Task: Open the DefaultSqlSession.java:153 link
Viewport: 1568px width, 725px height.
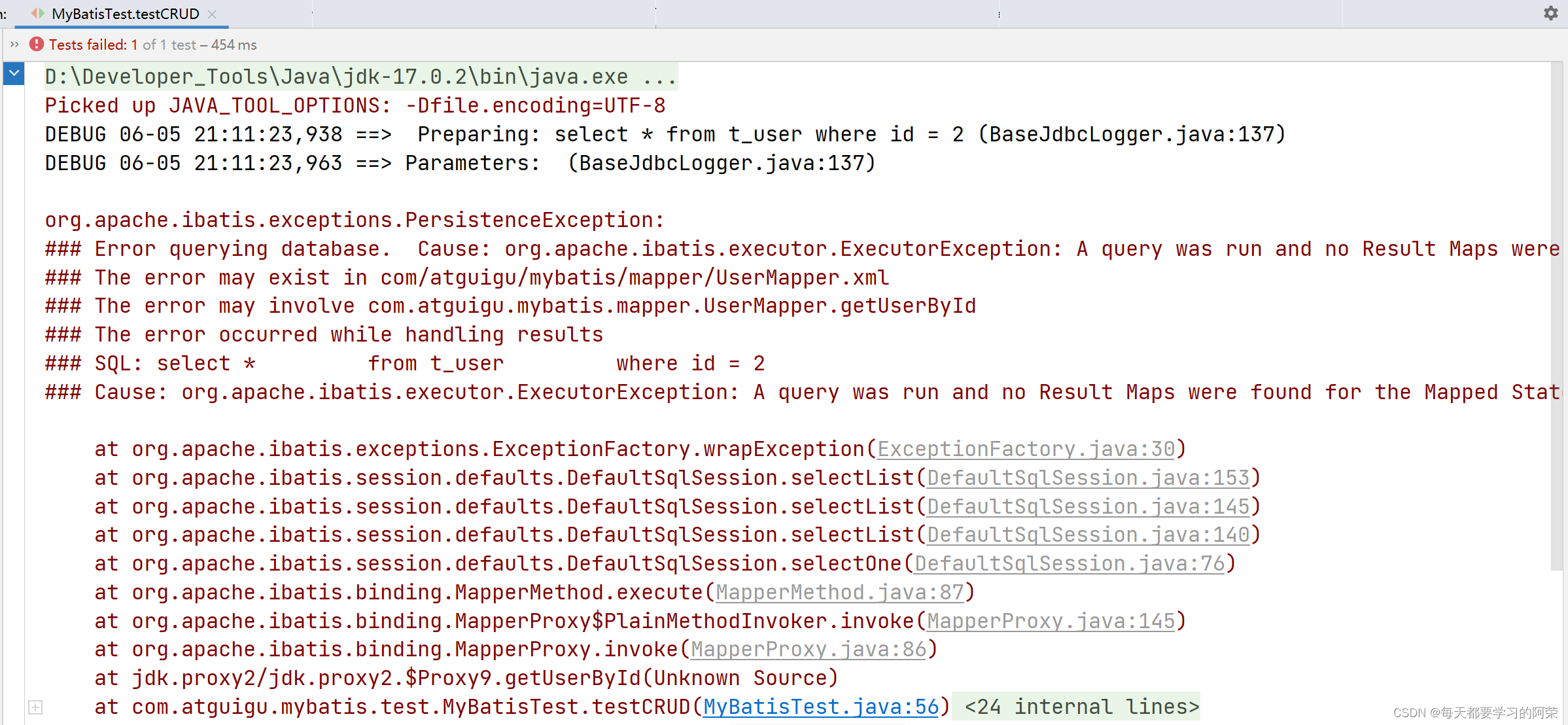Action: point(1088,478)
